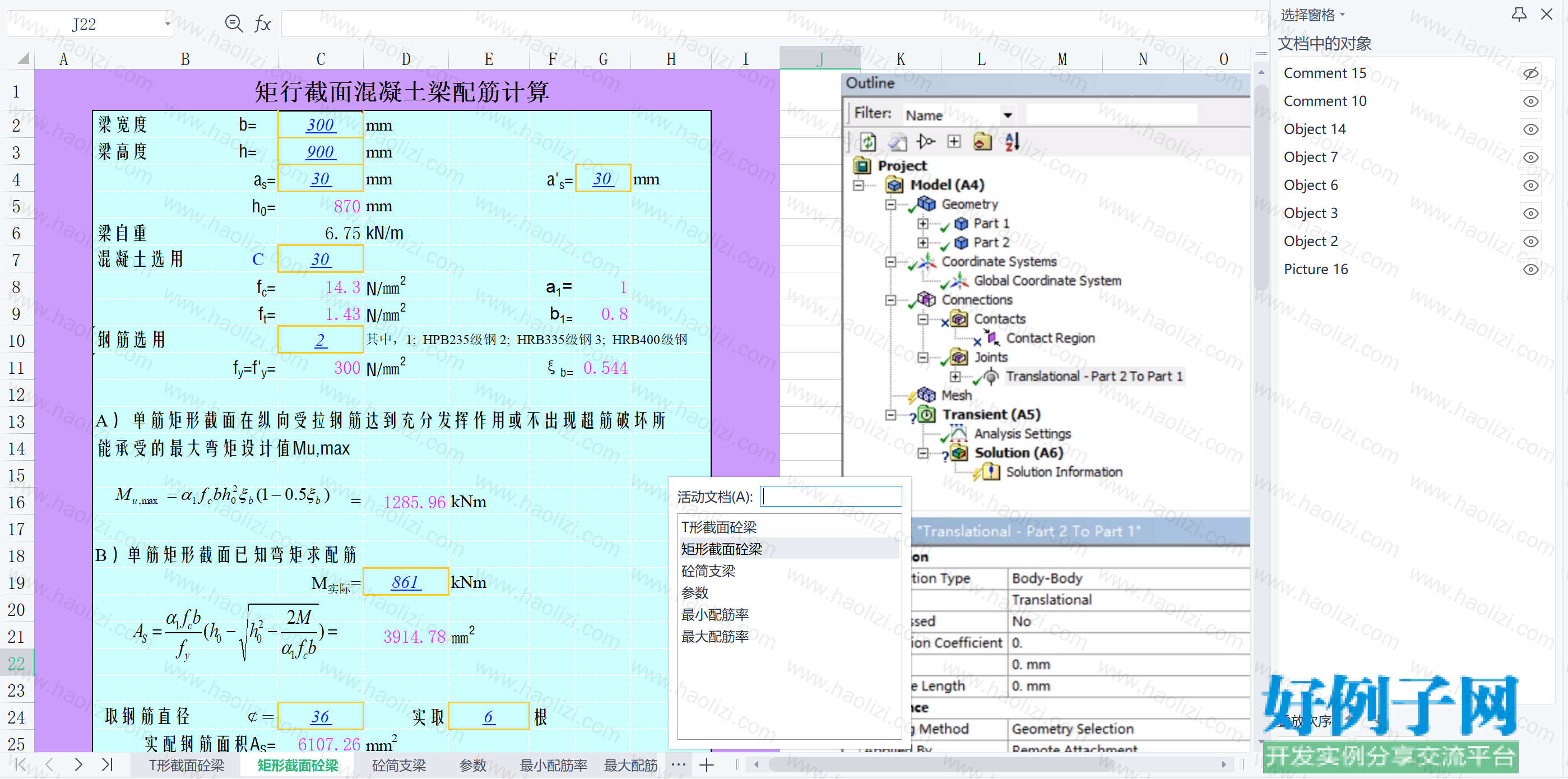Viewport: 1568px width, 779px height.
Task: Click the Transient (A5) clock icon
Action: pos(927,414)
